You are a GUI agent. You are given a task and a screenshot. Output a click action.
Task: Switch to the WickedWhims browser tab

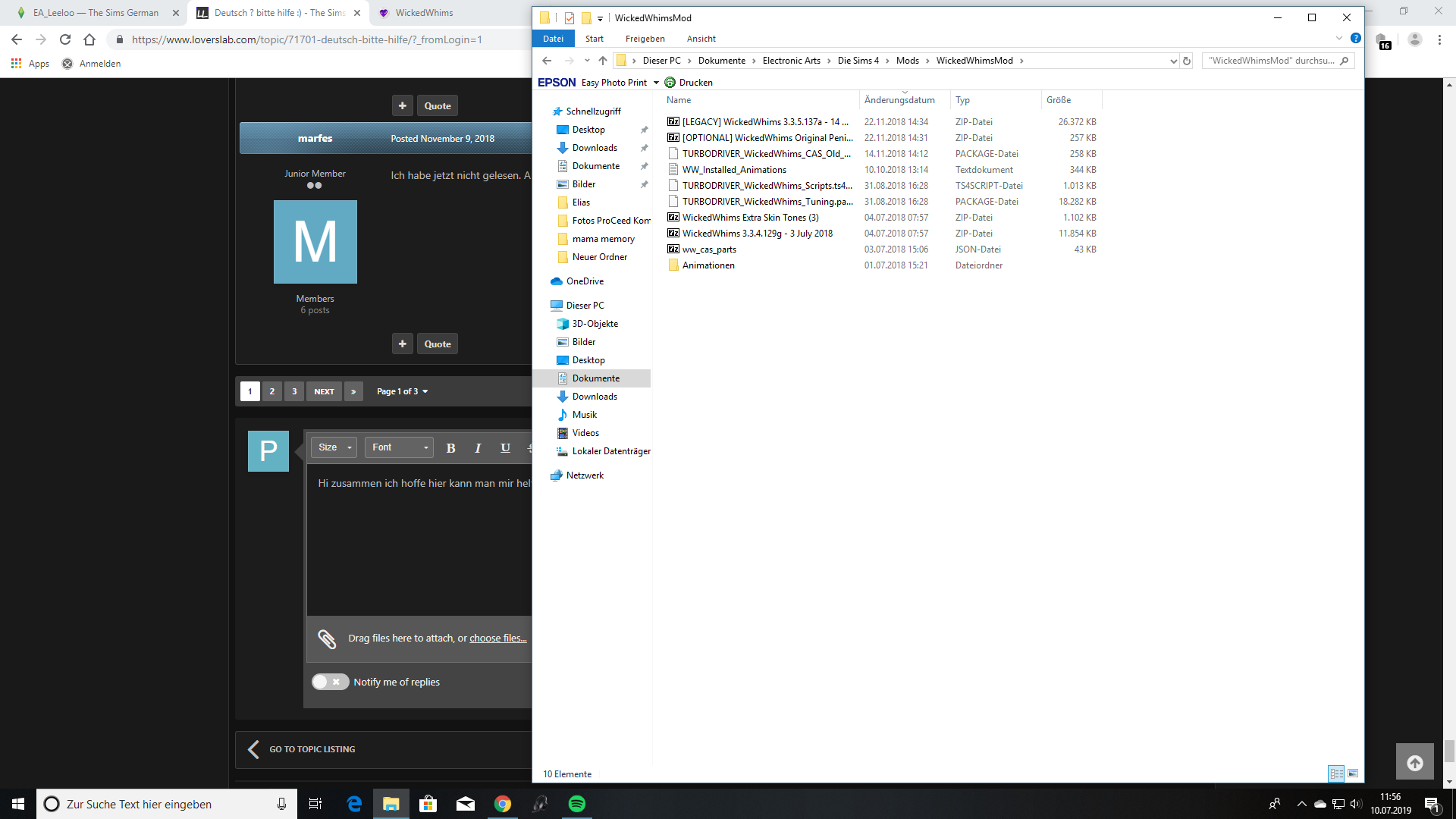click(424, 13)
